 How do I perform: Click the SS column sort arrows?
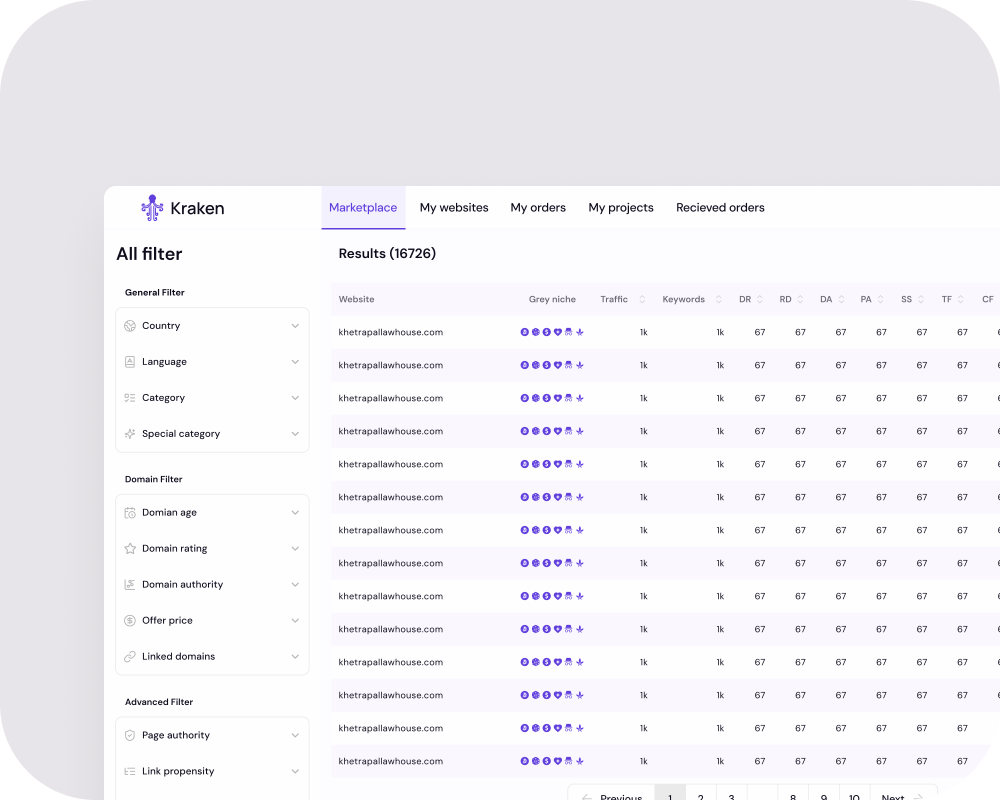pyautogui.click(x=921, y=299)
